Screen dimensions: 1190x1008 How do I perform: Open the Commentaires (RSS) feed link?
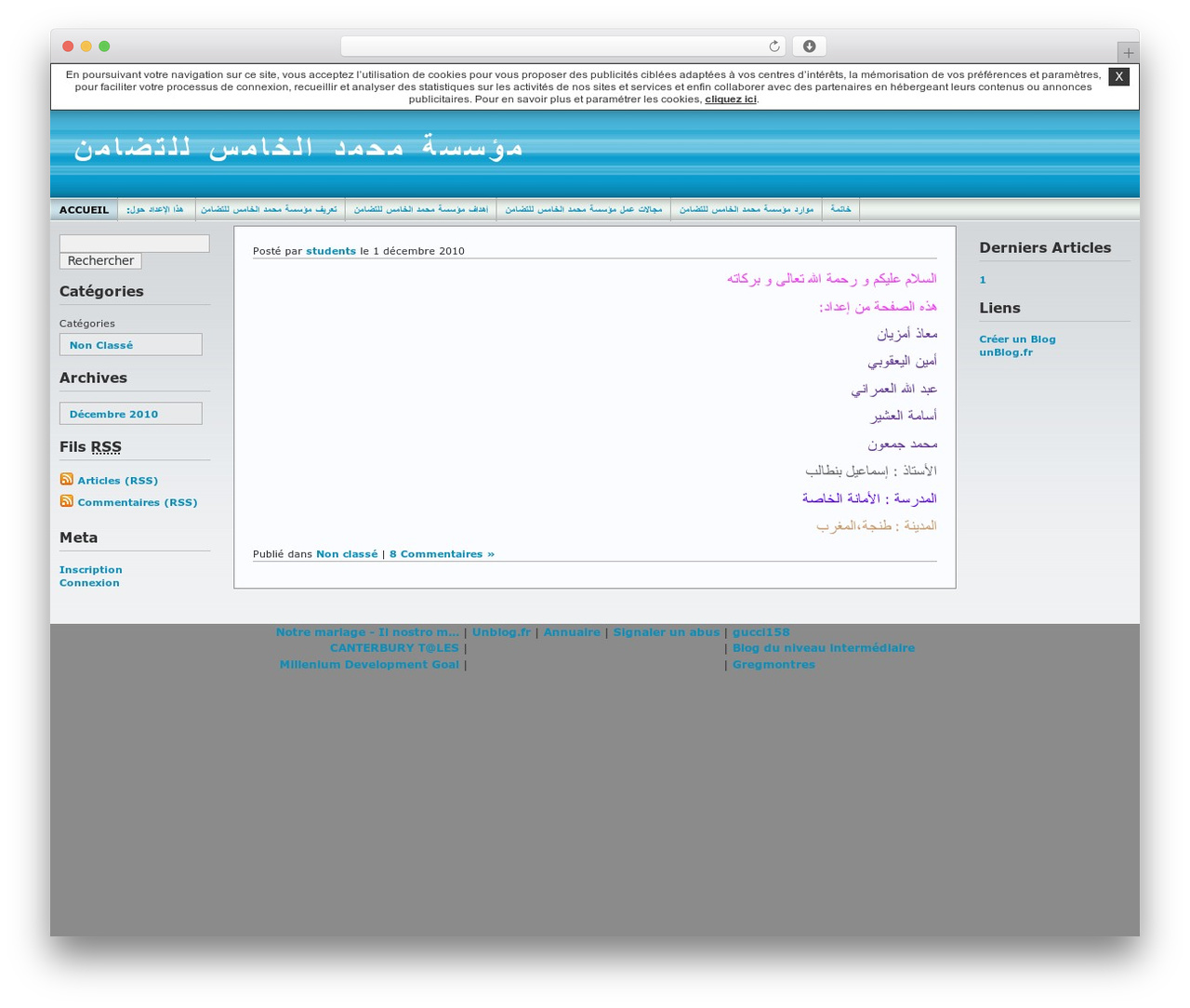[138, 502]
